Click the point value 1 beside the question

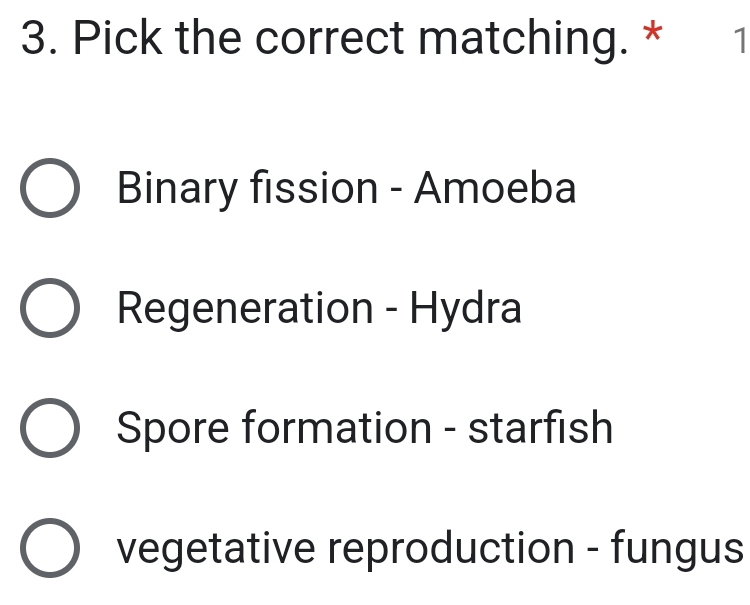(x=737, y=42)
